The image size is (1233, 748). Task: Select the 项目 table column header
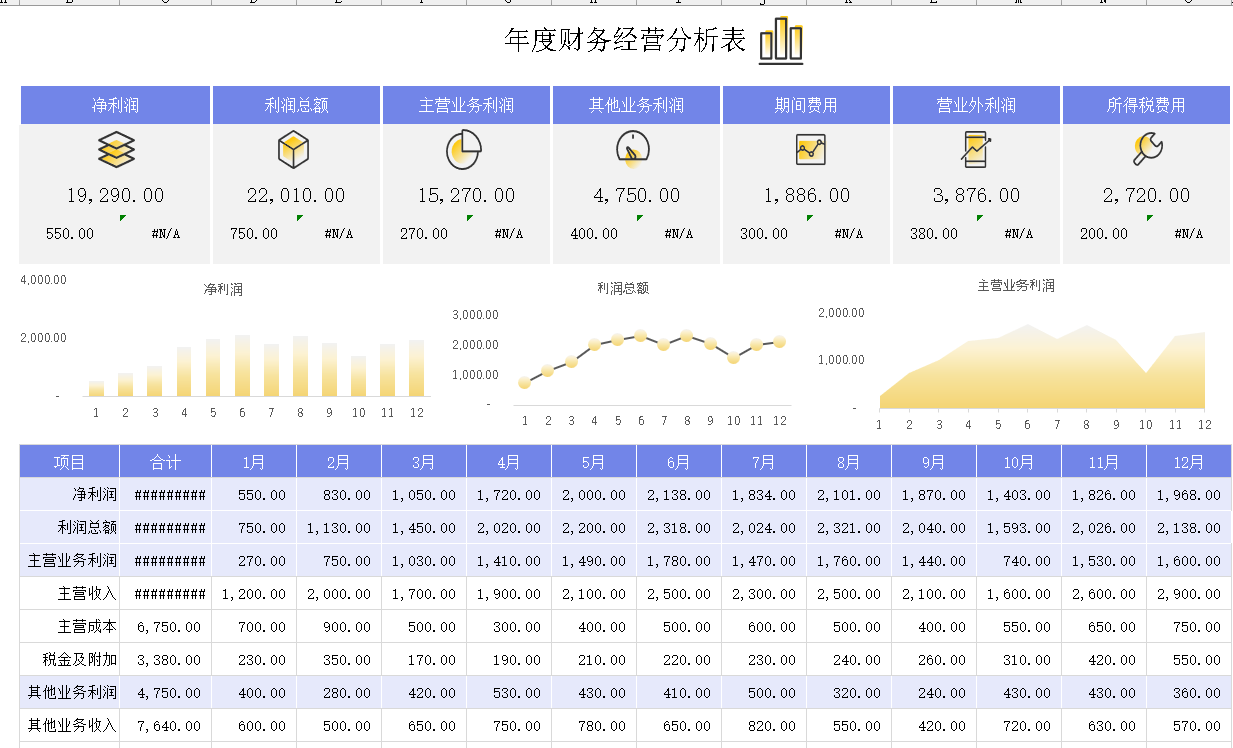pyautogui.click(x=69, y=462)
